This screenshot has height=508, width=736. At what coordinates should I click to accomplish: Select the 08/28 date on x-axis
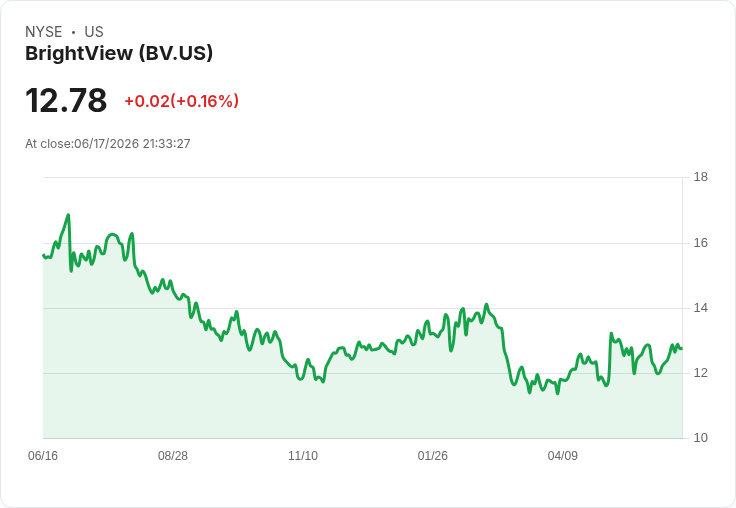[x=173, y=456]
